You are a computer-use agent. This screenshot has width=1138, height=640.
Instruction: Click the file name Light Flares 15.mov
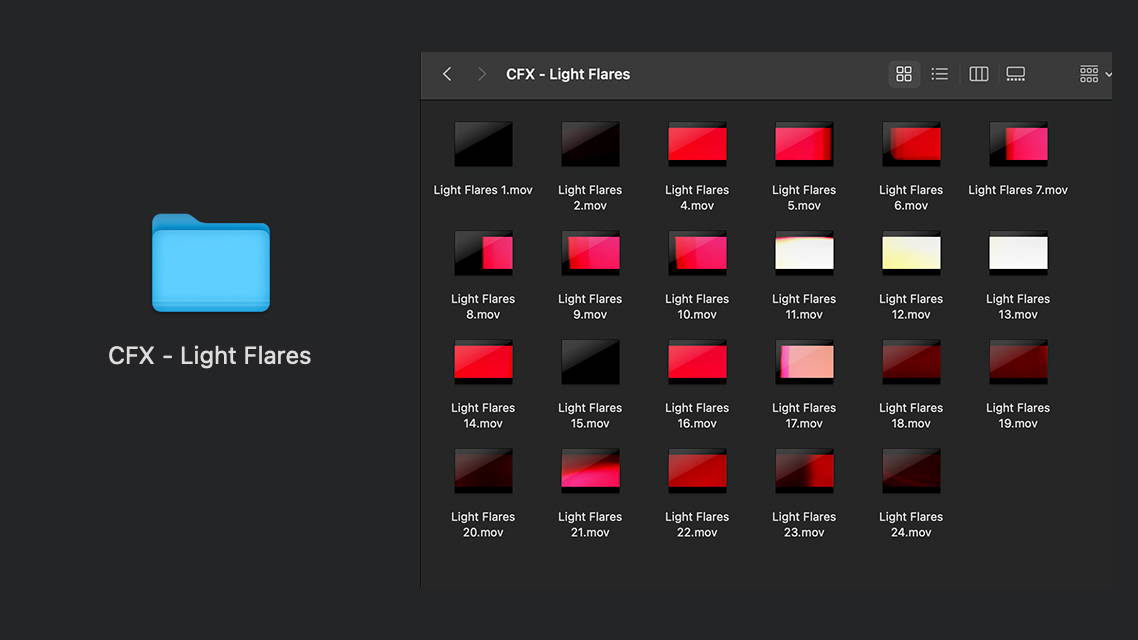(x=590, y=415)
